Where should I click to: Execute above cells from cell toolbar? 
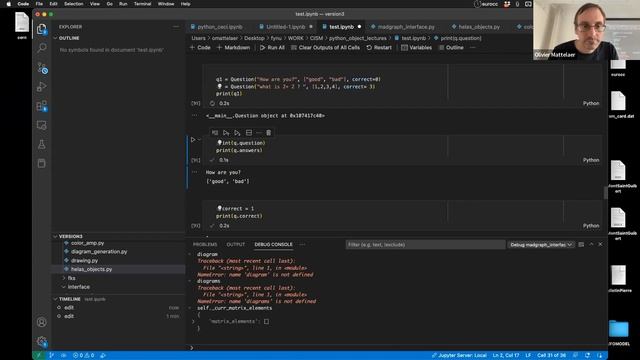point(226,133)
